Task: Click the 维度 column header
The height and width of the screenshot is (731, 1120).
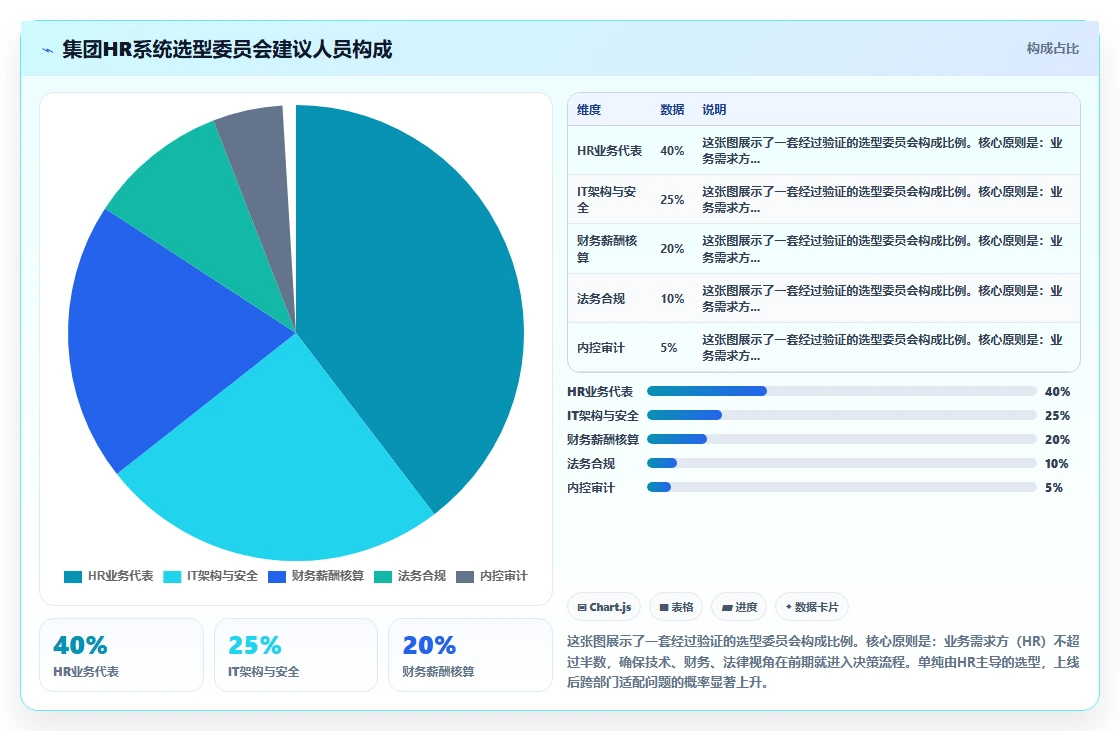Action: 589,110
